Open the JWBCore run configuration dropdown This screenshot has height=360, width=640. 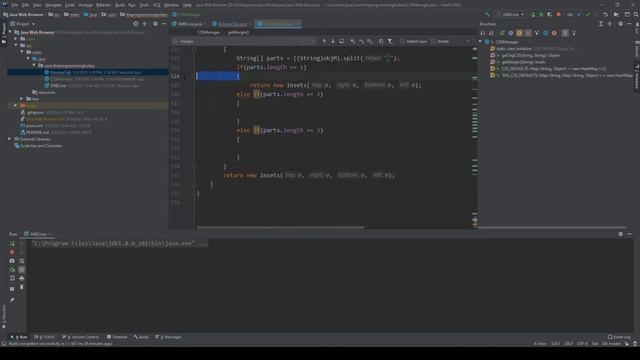[x=510, y=14]
